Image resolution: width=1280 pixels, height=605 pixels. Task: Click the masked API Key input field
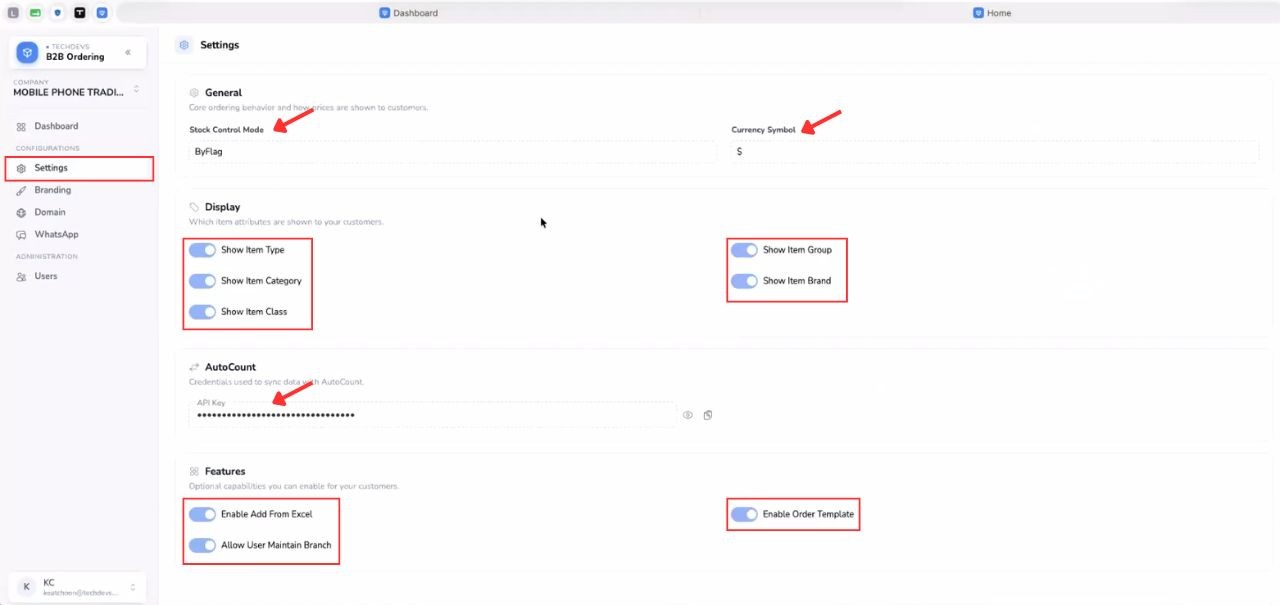point(433,415)
